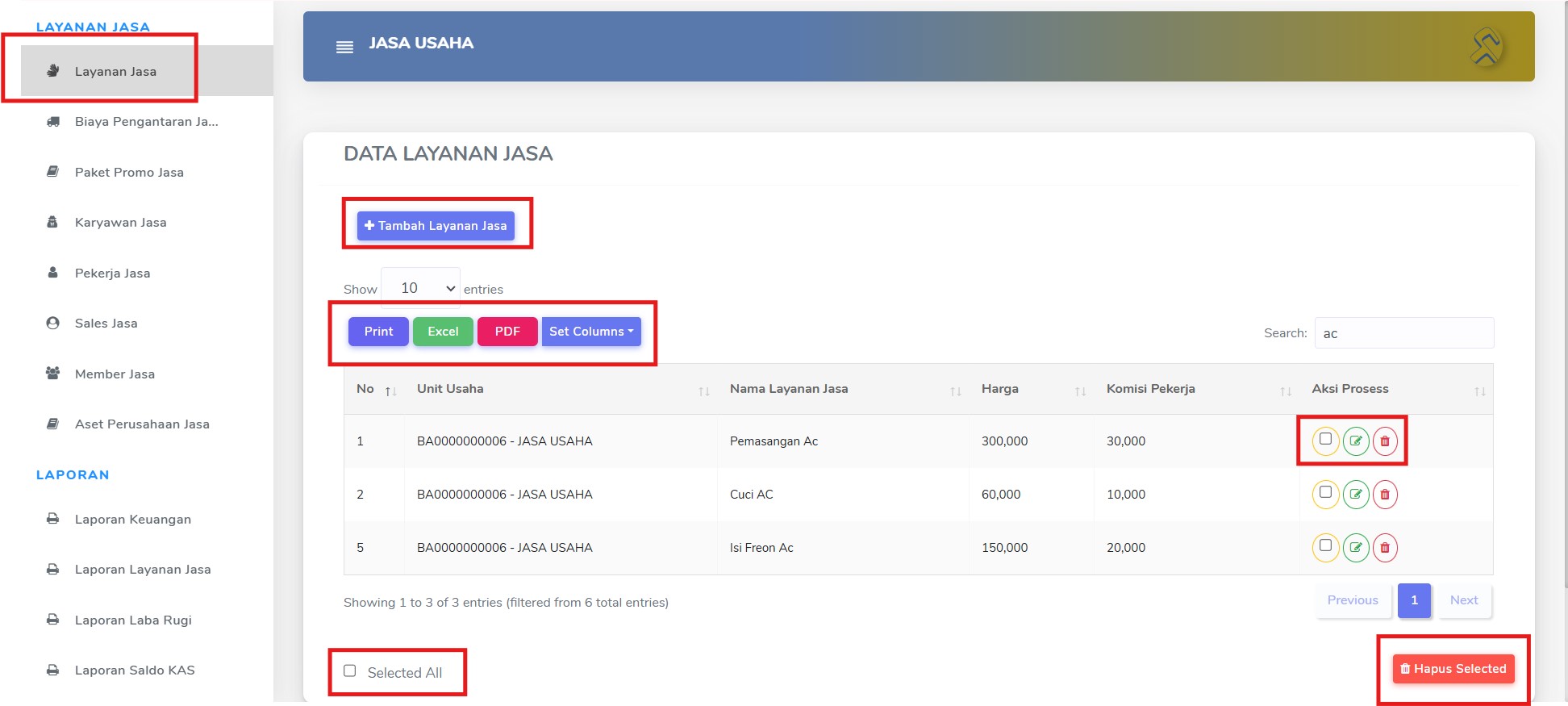Tick the checkbox for Cuci AC row
This screenshot has height=706, width=1568.
point(1325,492)
